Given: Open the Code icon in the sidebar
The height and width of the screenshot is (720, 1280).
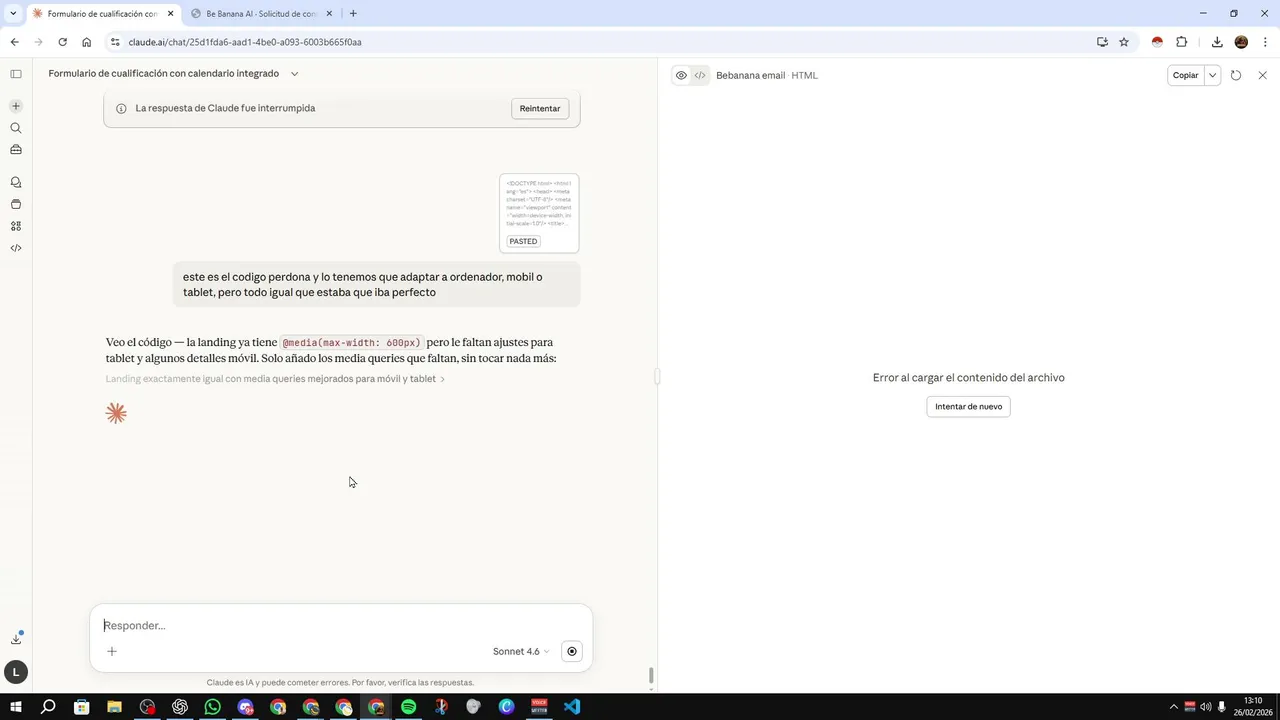Looking at the screenshot, I should point(16,248).
